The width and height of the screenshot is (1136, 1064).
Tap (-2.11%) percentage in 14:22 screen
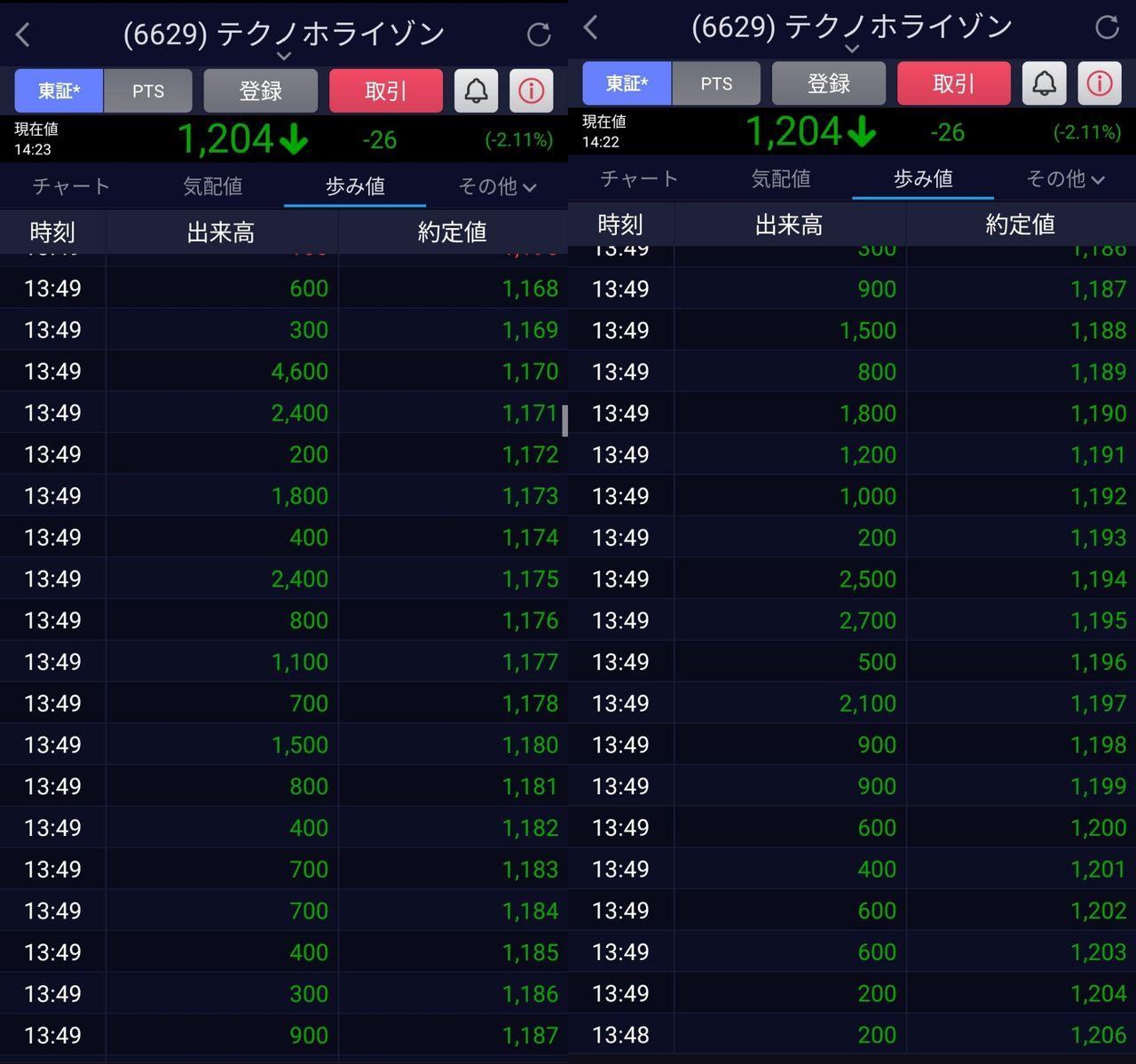coord(1087,133)
